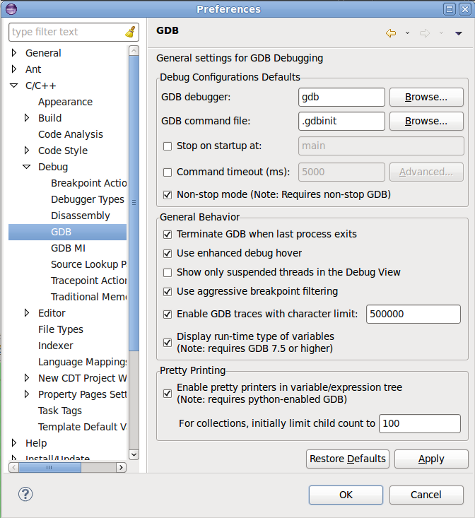Click the back navigation arrow icon
475x518 pixels.
point(391,33)
